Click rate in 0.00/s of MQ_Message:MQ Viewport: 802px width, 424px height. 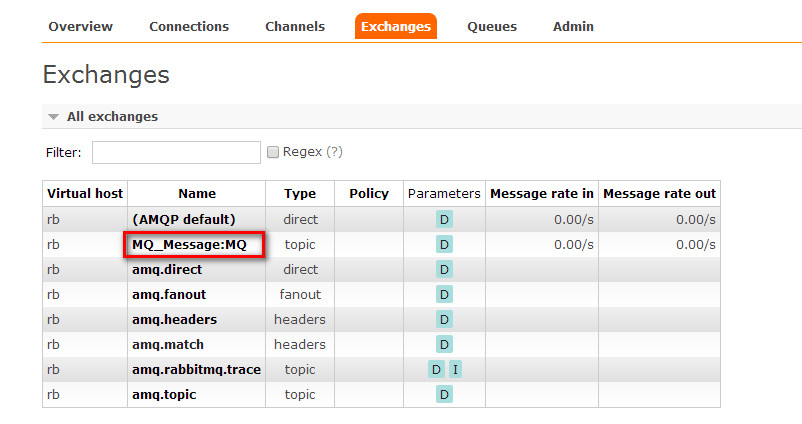tap(574, 245)
